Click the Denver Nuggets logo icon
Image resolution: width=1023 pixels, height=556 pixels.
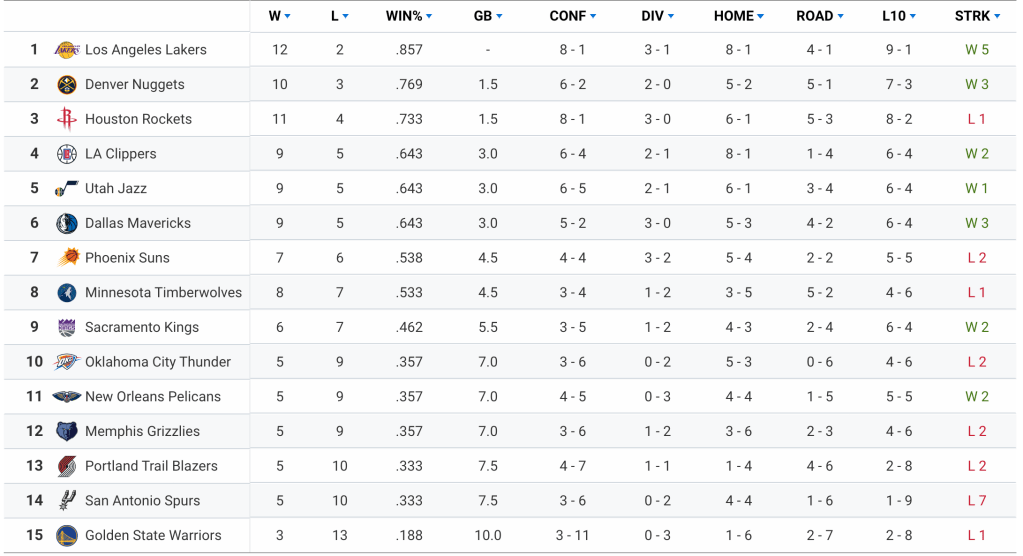click(x=67, y=85)
